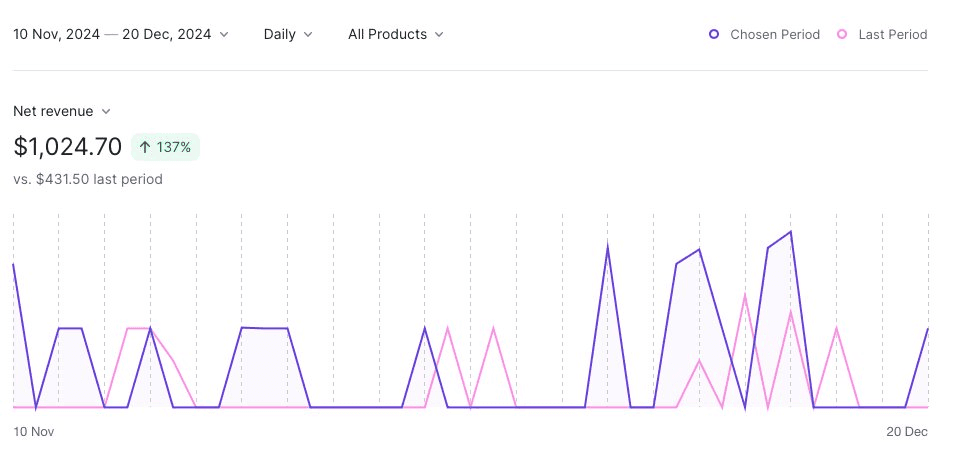Click the pink Last Period legend circle

[842, 34]
